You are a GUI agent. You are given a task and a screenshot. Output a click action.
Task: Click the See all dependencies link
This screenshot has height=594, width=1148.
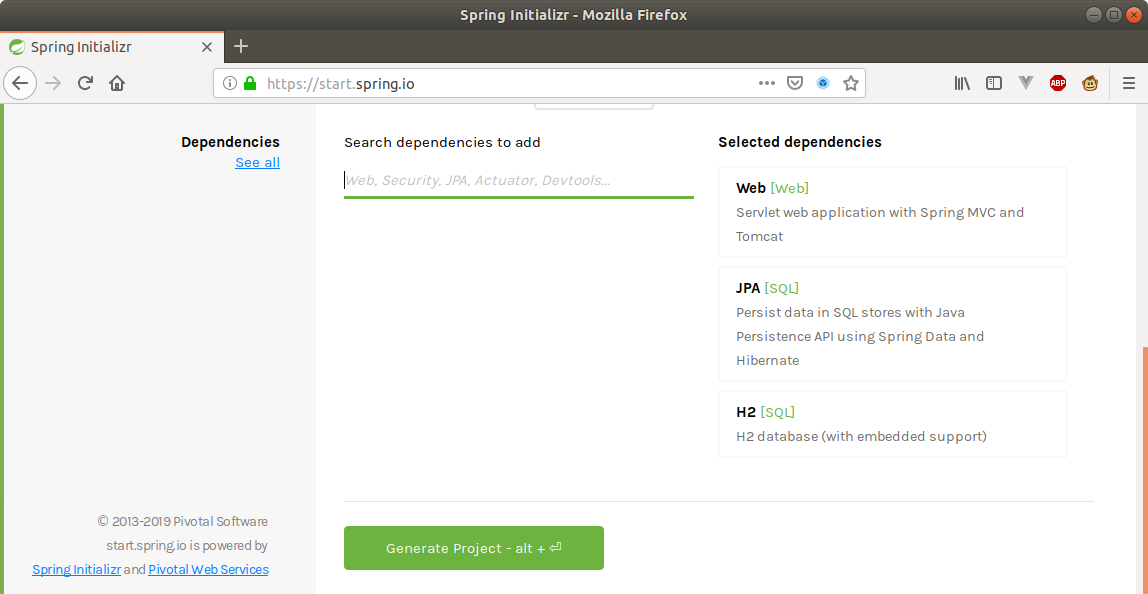click(x=257, y=163)
